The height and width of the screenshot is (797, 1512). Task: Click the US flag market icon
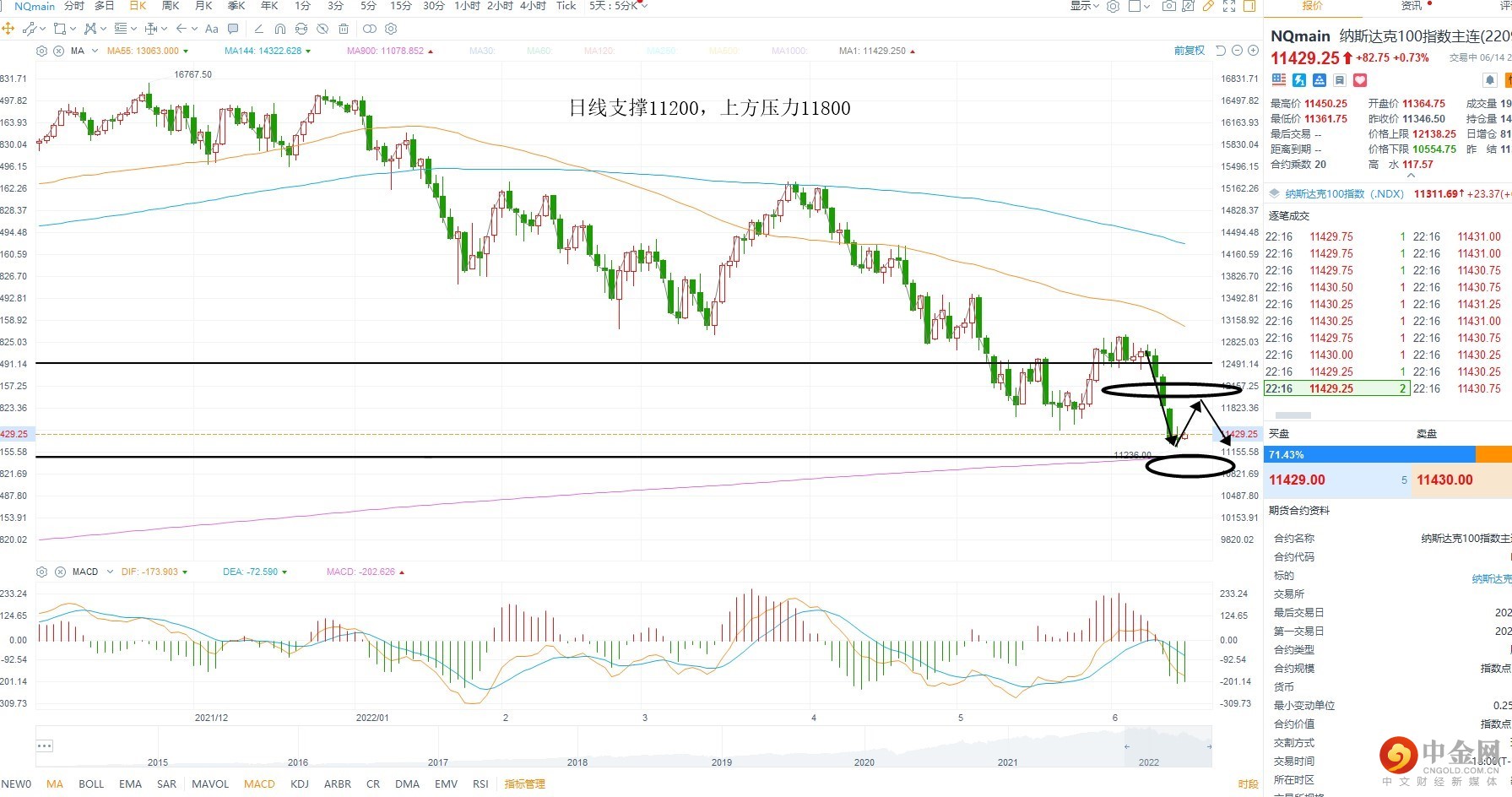[x=1279, y=80]
